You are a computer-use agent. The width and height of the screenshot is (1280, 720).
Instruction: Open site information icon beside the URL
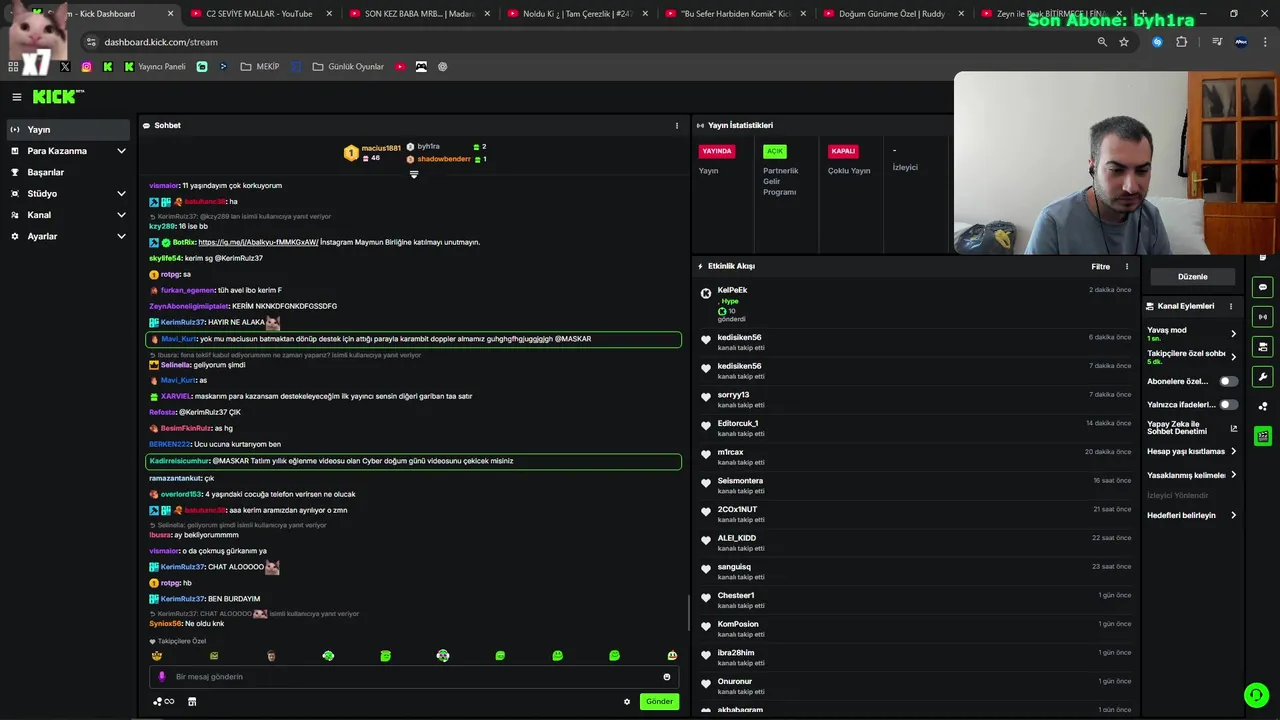[91, 42]
